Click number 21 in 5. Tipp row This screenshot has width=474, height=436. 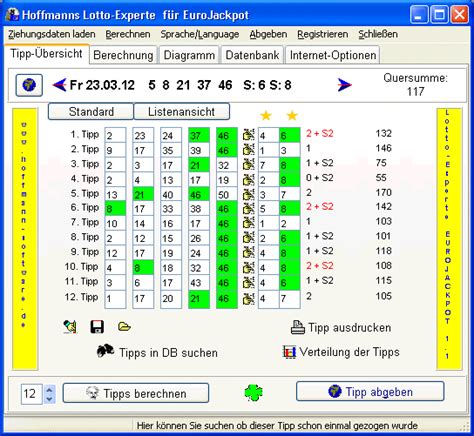pyautogui.click(x=143, y=194)
